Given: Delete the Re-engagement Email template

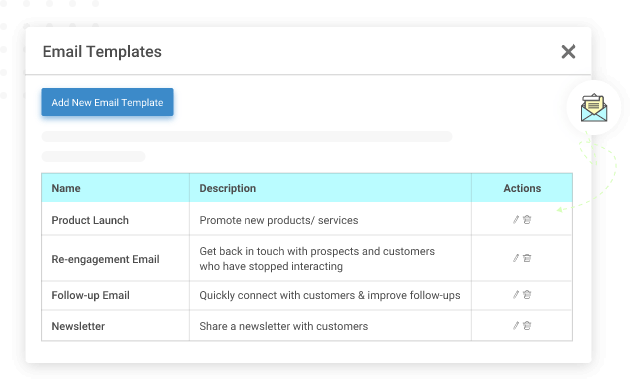Looking at the screenshot, I should pyautogui.click(x=527, y=258).
